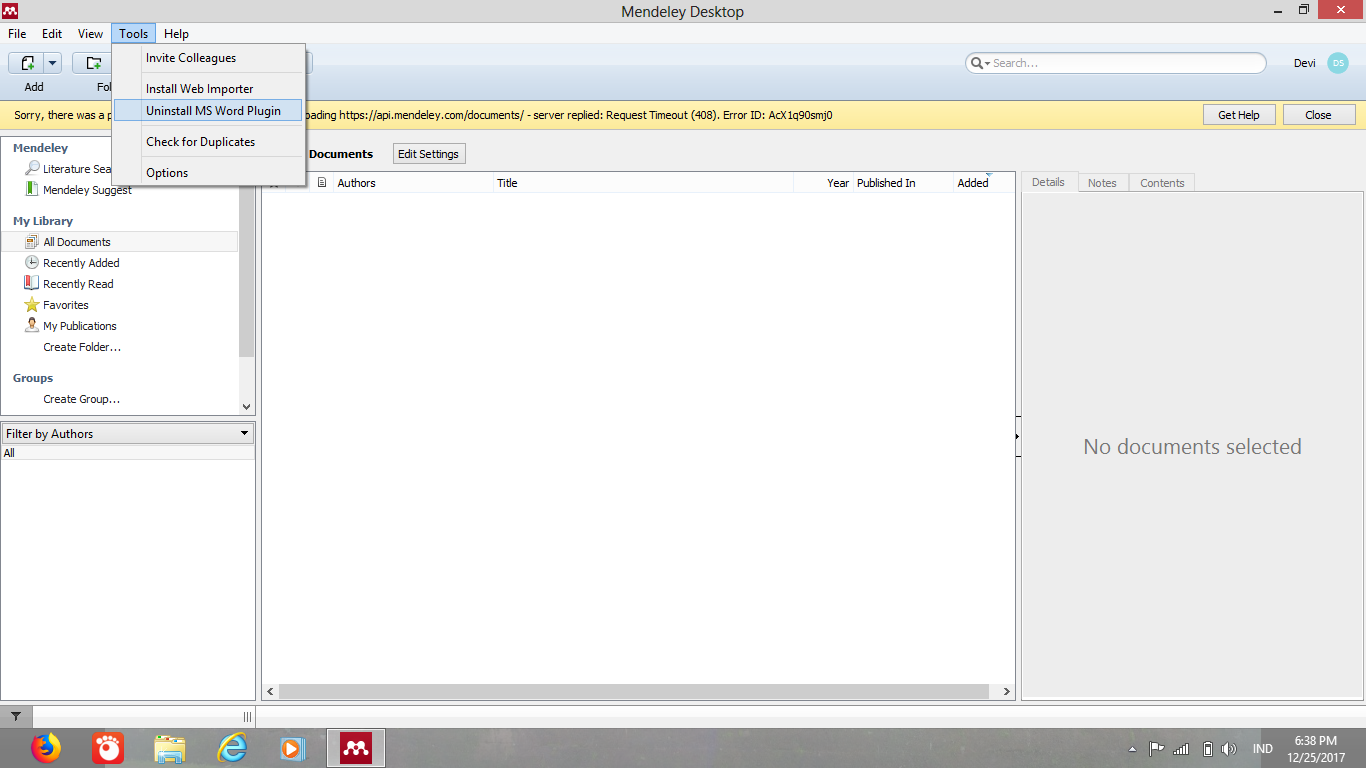Screen dimensions: 1366x768
Task: Select All in the author filter list
Action: tap(128, 453)
